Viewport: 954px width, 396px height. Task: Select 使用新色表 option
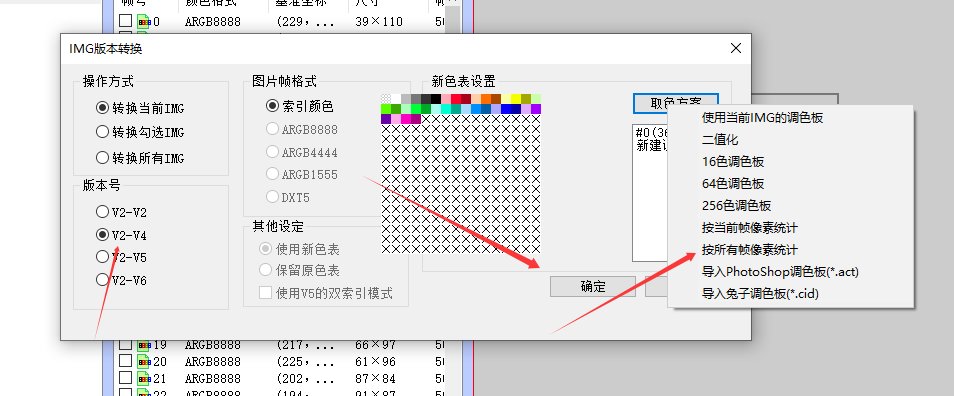[299, 249]
